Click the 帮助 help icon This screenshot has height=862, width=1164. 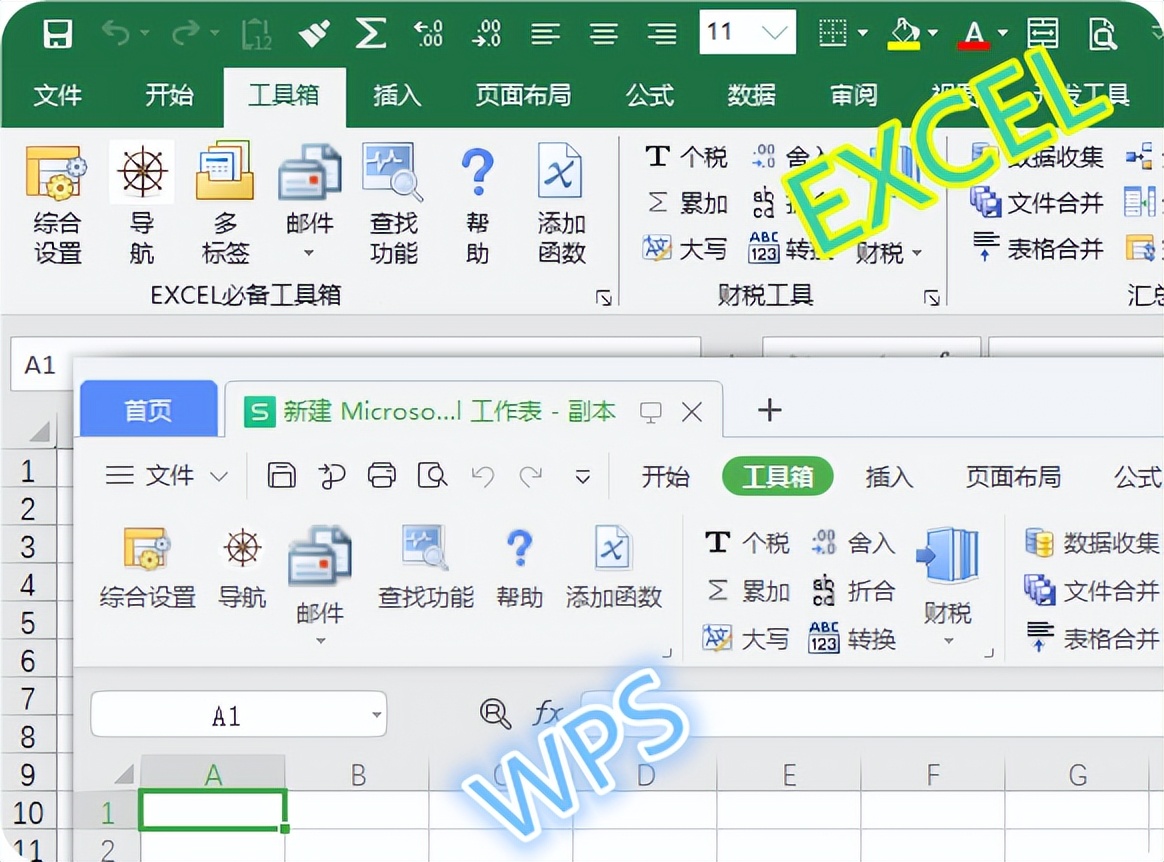[x=478, y=200]
